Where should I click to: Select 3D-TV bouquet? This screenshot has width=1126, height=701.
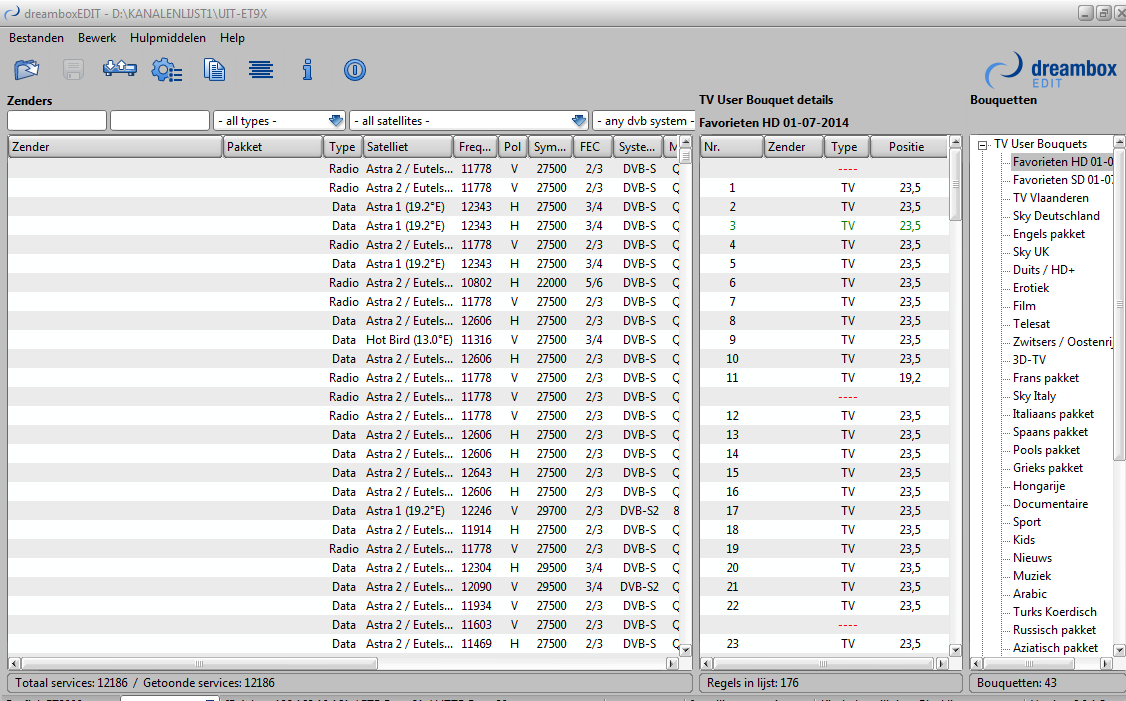coord(1029,360)
